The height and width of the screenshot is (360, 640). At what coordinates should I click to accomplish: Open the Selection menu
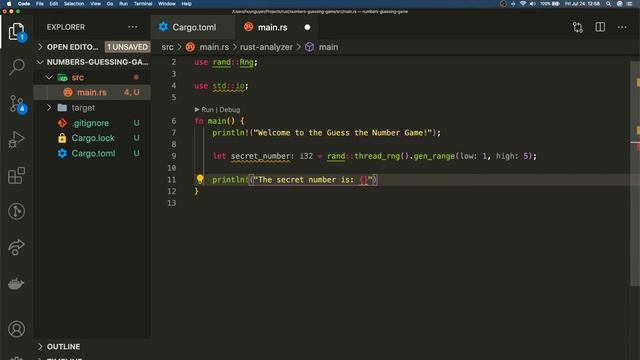74,4
